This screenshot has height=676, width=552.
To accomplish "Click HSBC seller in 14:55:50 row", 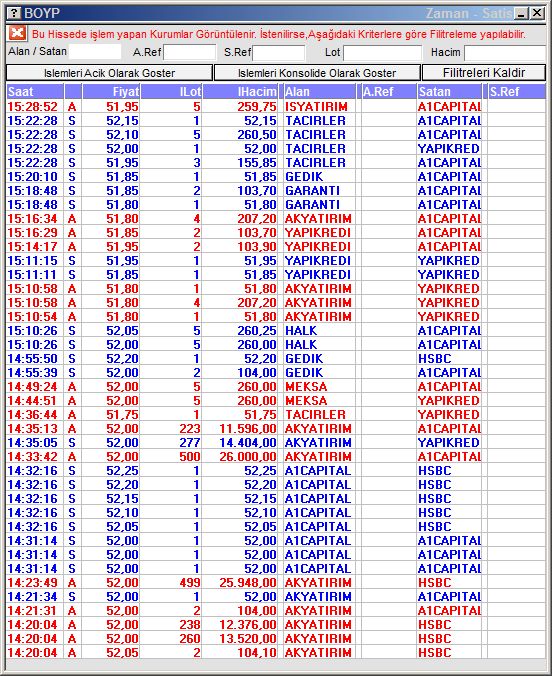I will click(435, 359).
